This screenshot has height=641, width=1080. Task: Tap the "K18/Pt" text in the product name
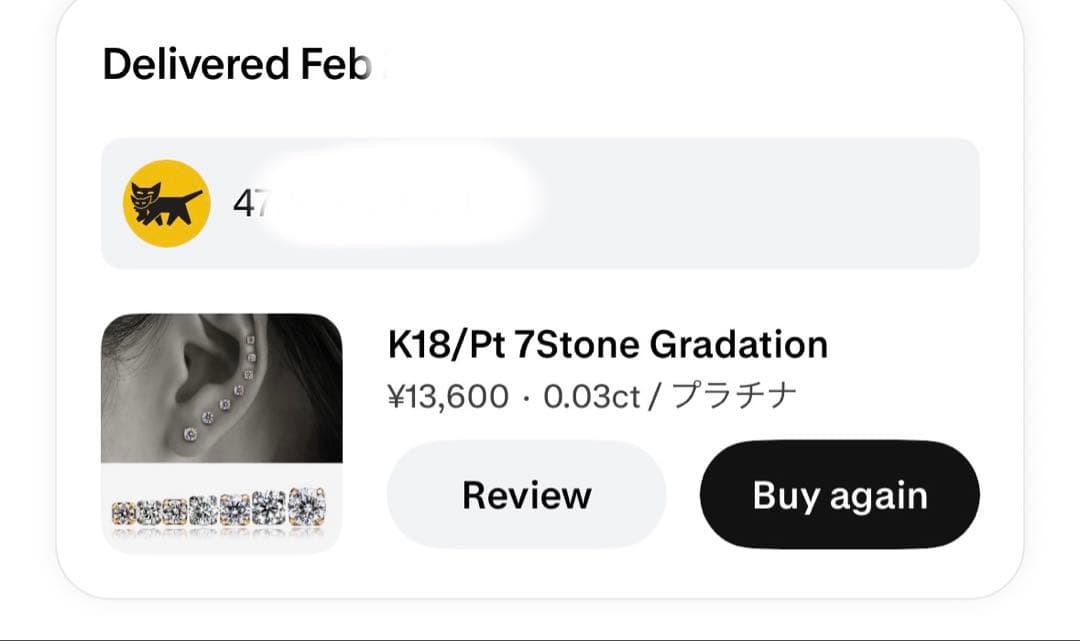pyautogui.click(x=445, y=345)
